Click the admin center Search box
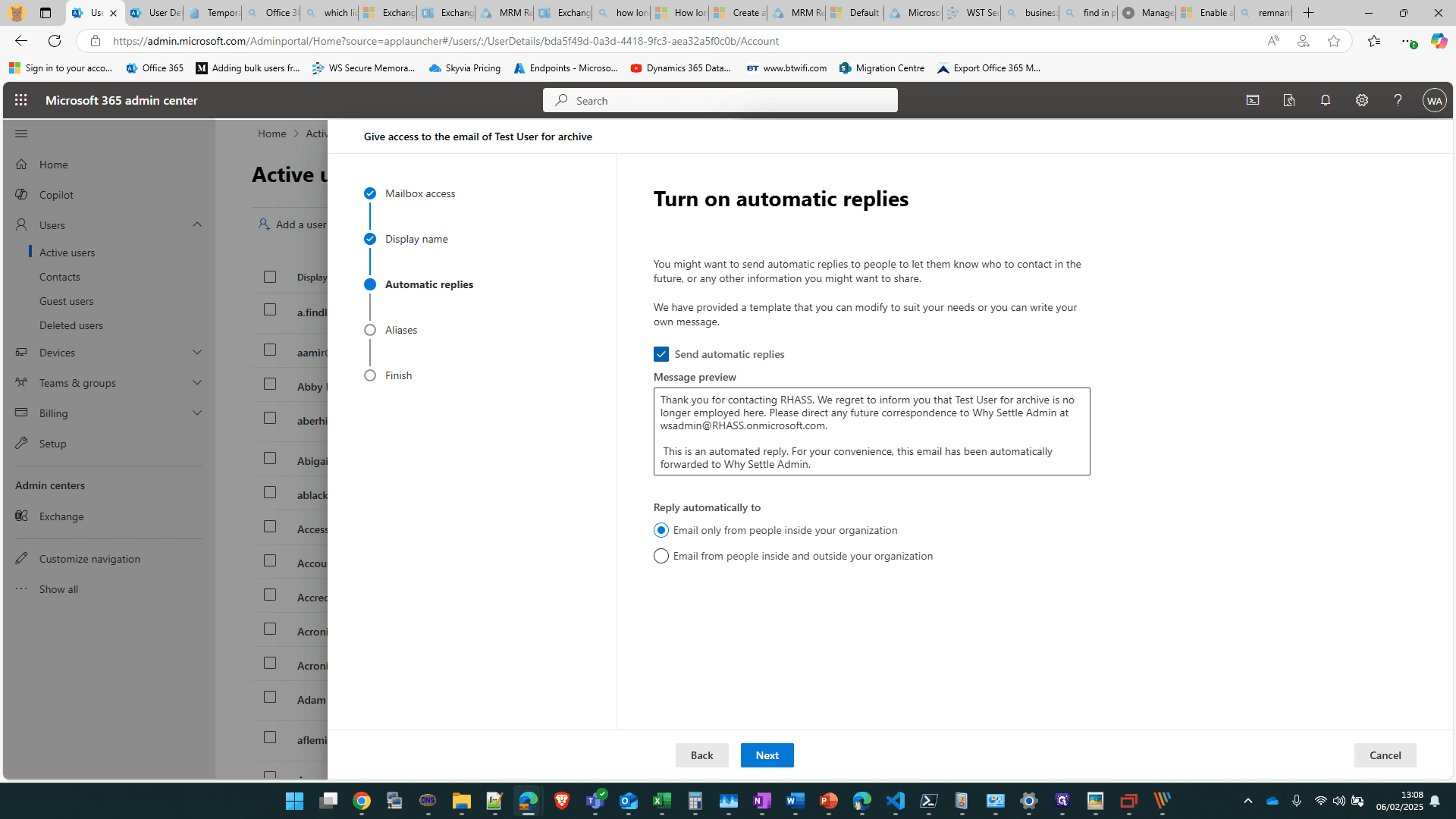This screenshot has width=1456, height=819. tap(720, 100)
